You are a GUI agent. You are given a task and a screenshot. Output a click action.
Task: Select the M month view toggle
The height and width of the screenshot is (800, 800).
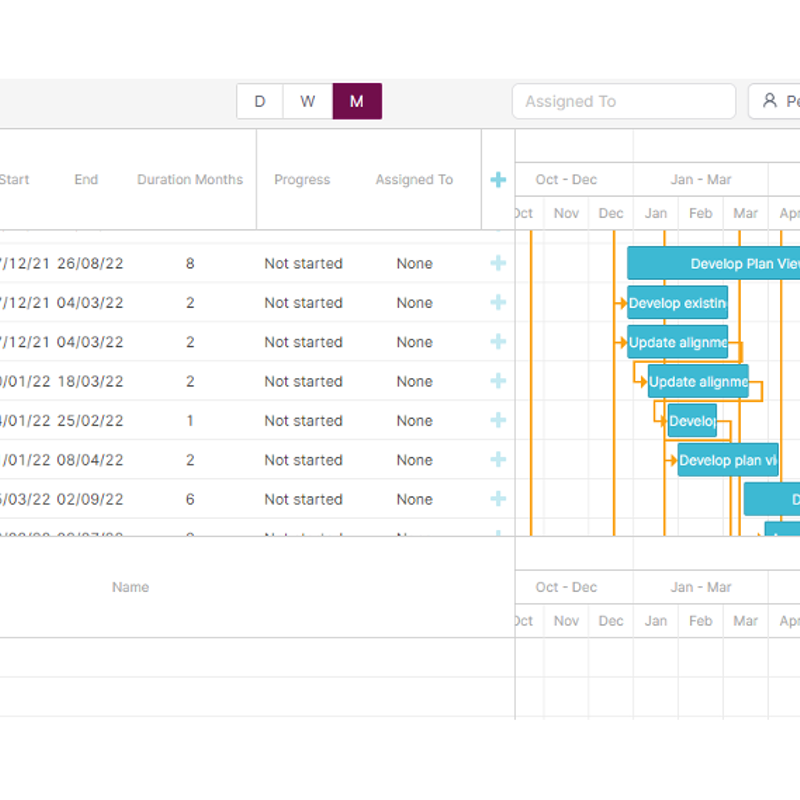coord(357,101)
